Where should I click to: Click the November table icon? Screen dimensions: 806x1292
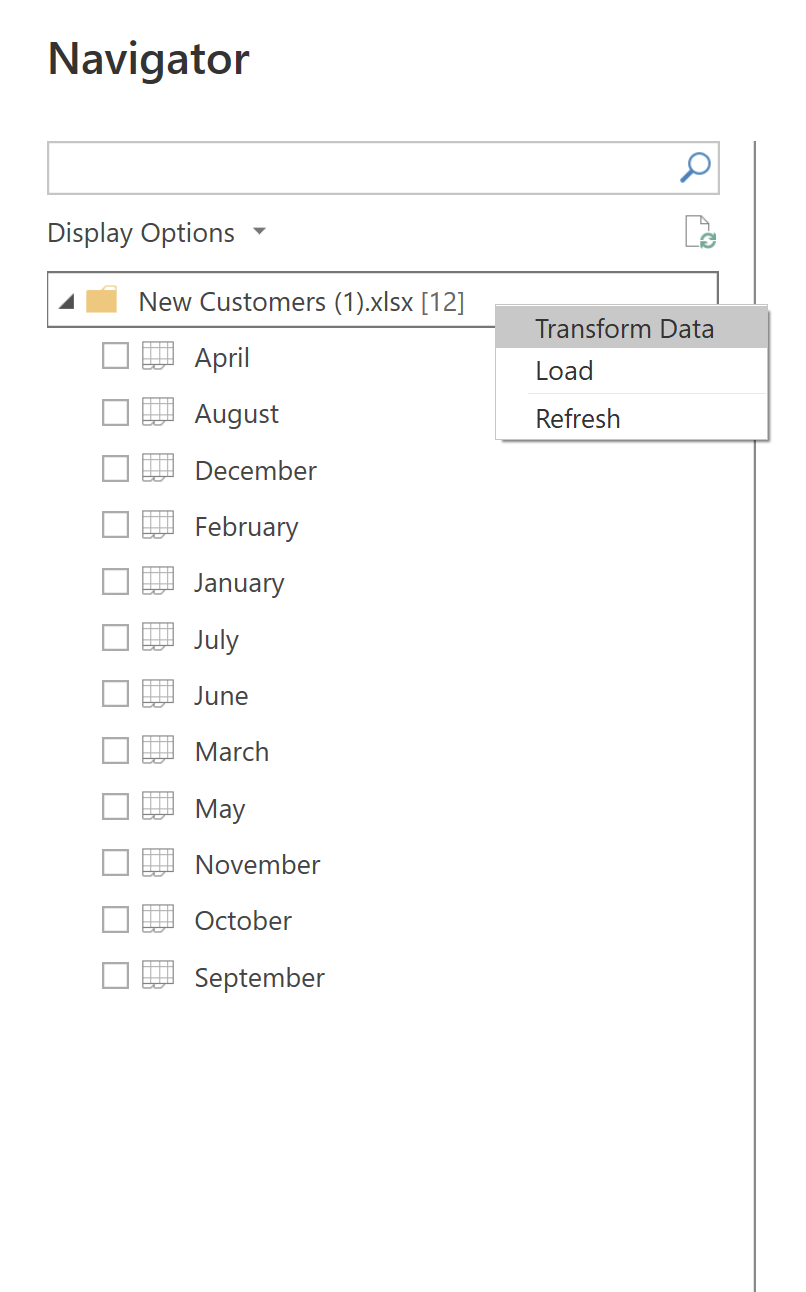(x=158, y=863)
